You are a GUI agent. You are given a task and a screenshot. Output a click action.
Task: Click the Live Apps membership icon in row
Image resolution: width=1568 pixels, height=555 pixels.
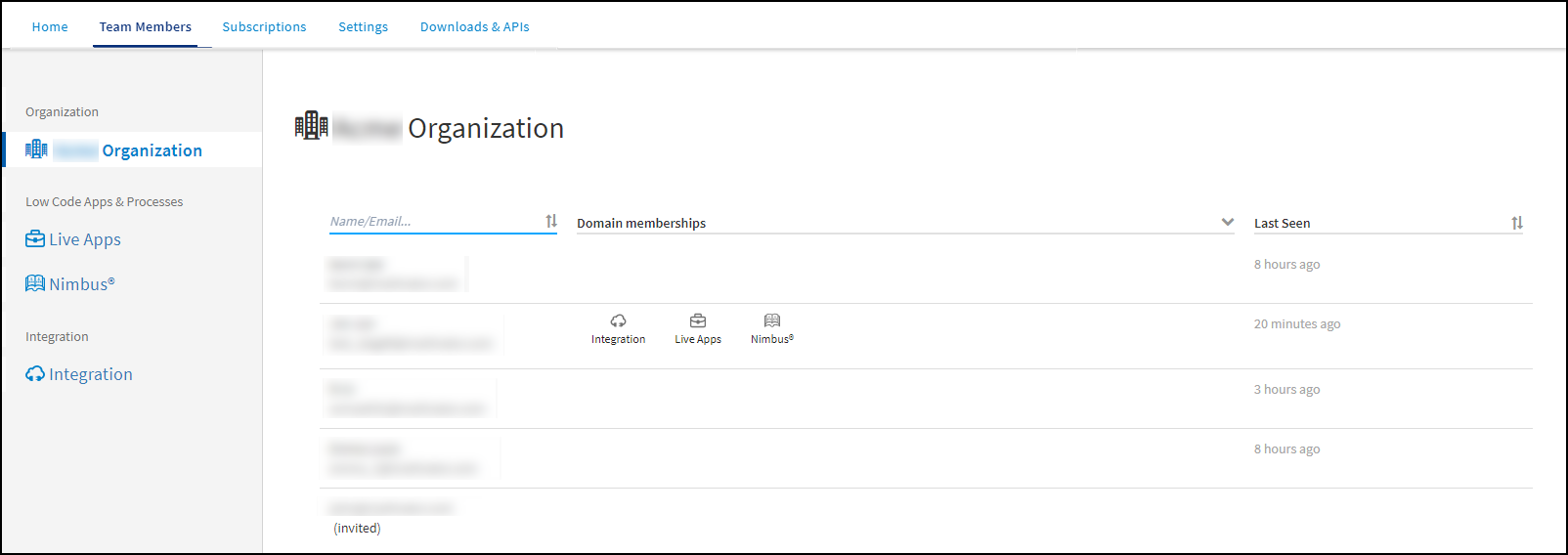pos(698,321)
